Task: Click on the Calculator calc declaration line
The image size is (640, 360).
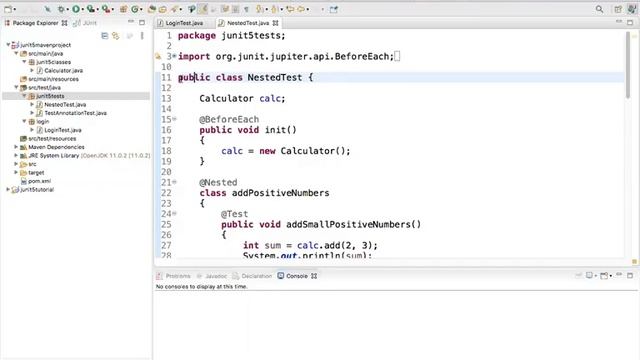Action: [x=242, y=98]
